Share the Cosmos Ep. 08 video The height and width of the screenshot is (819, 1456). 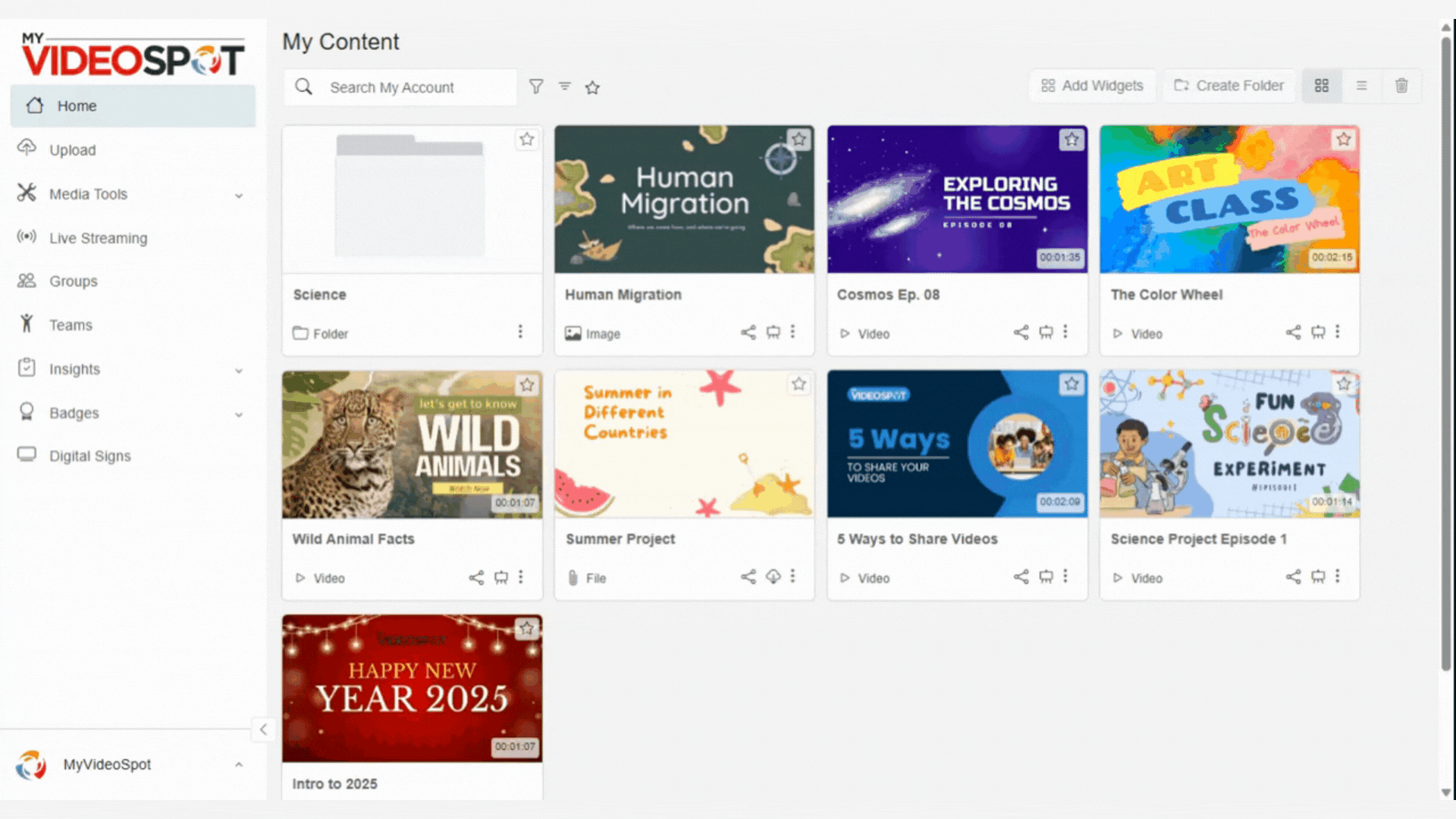1021,332
